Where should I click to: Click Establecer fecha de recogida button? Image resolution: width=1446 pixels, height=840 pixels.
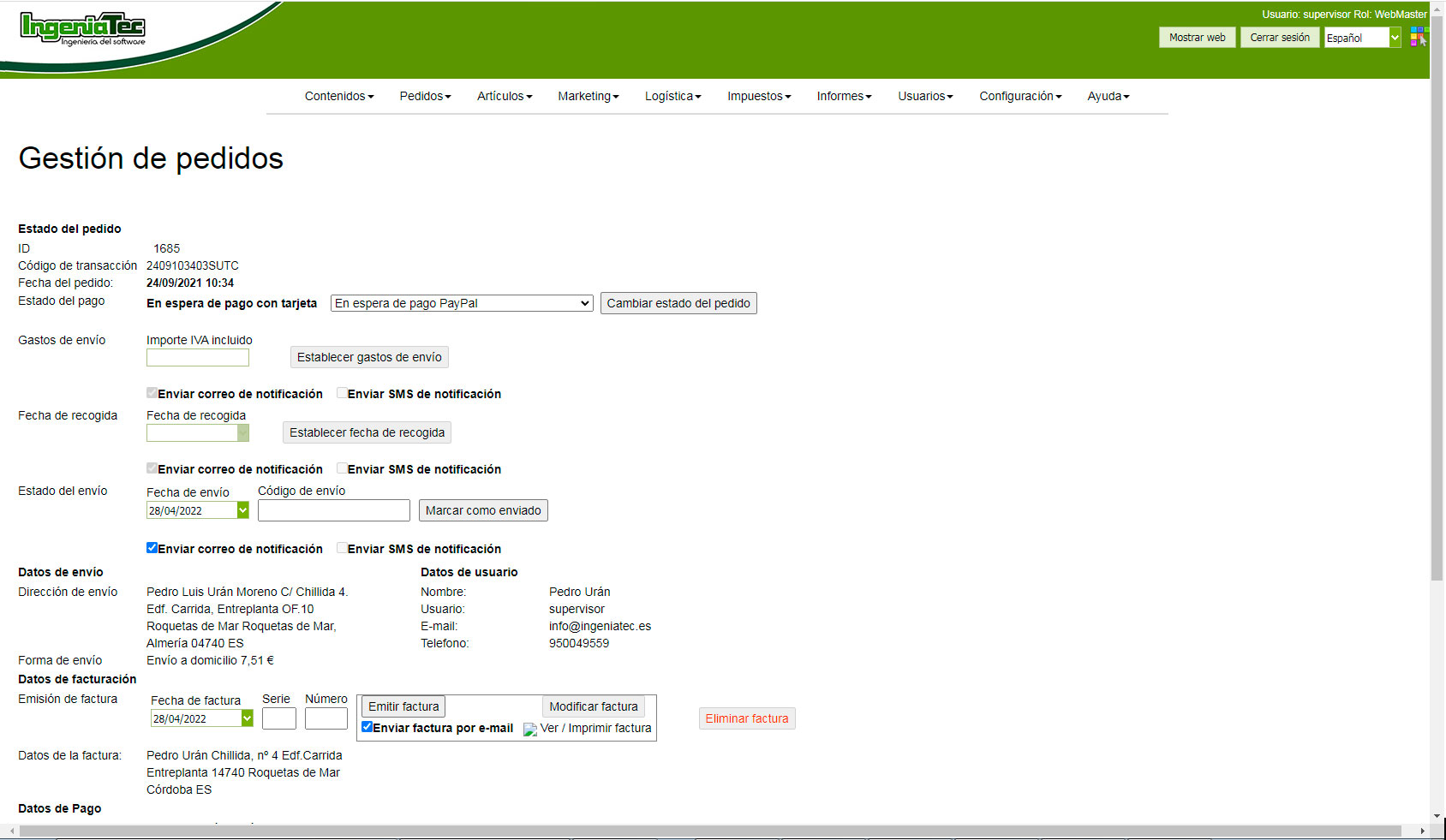(367, 432)
